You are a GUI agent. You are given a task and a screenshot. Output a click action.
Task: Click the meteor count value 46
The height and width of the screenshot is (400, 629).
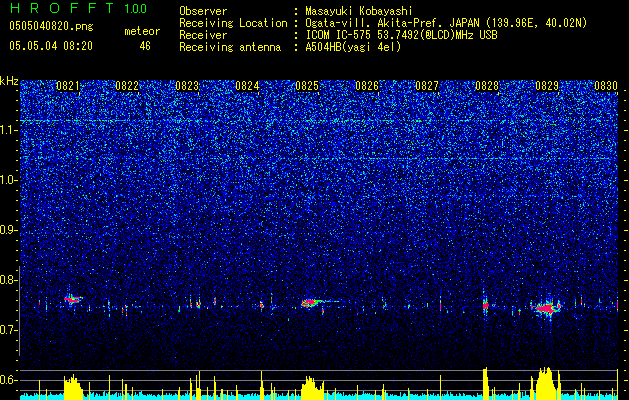click(145, 46)
